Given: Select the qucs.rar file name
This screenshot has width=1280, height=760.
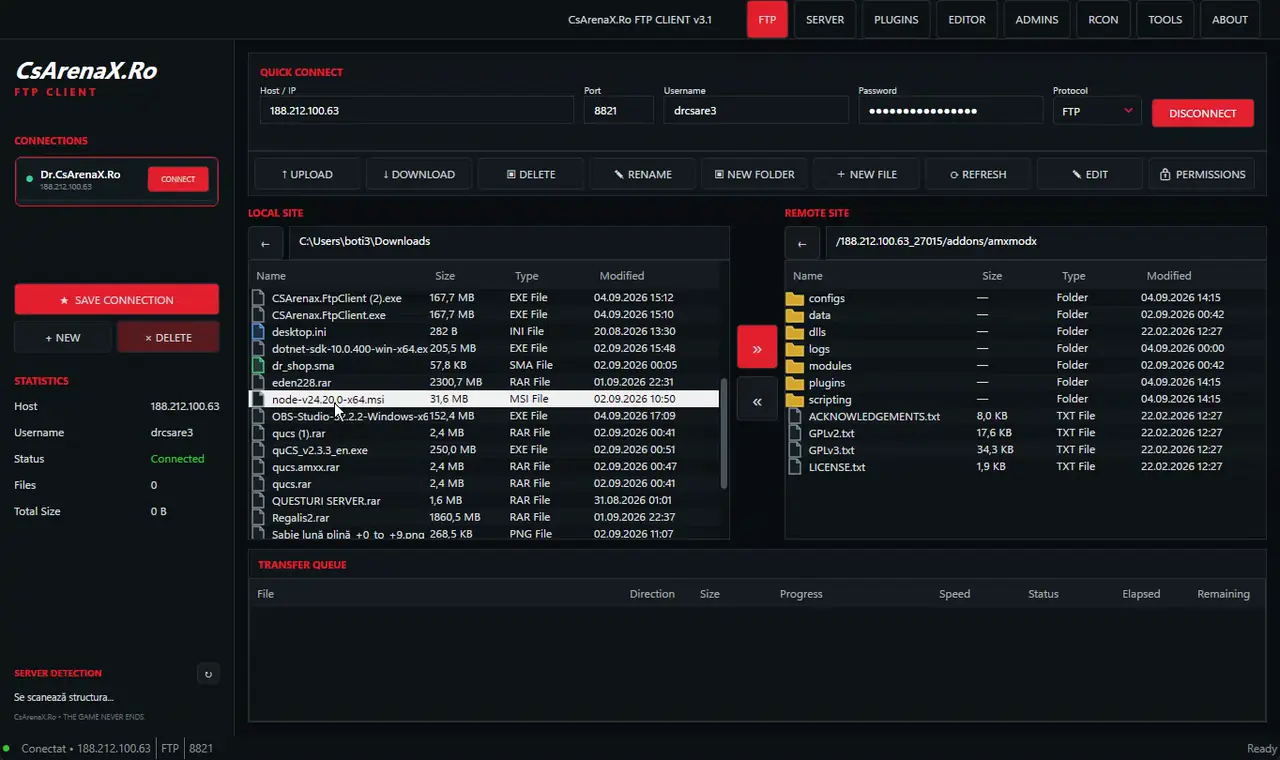Looking at the screenshot, I should pos(291,484).
